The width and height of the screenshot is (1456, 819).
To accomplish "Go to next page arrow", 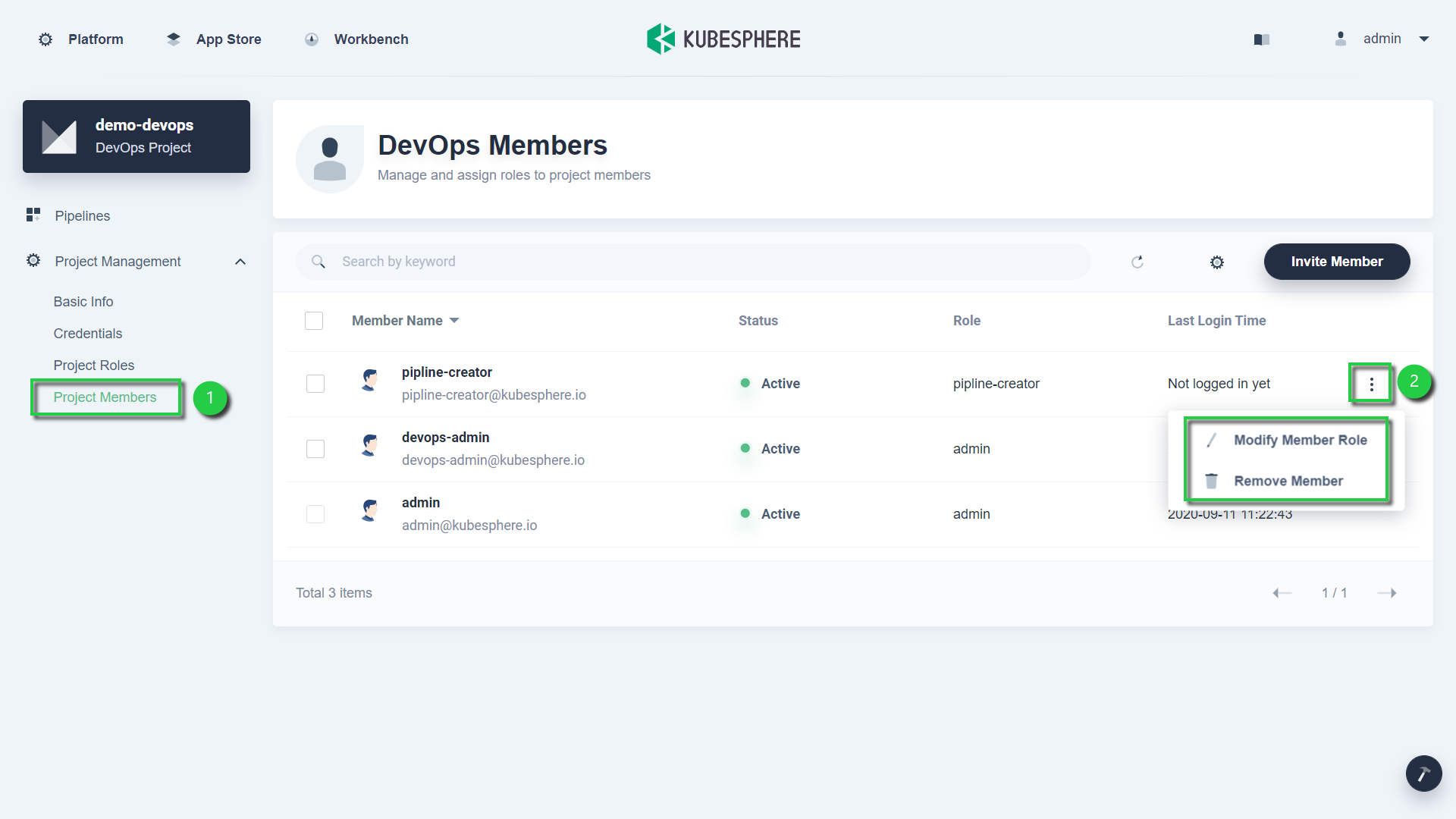I will click(x=1386, y=593).
